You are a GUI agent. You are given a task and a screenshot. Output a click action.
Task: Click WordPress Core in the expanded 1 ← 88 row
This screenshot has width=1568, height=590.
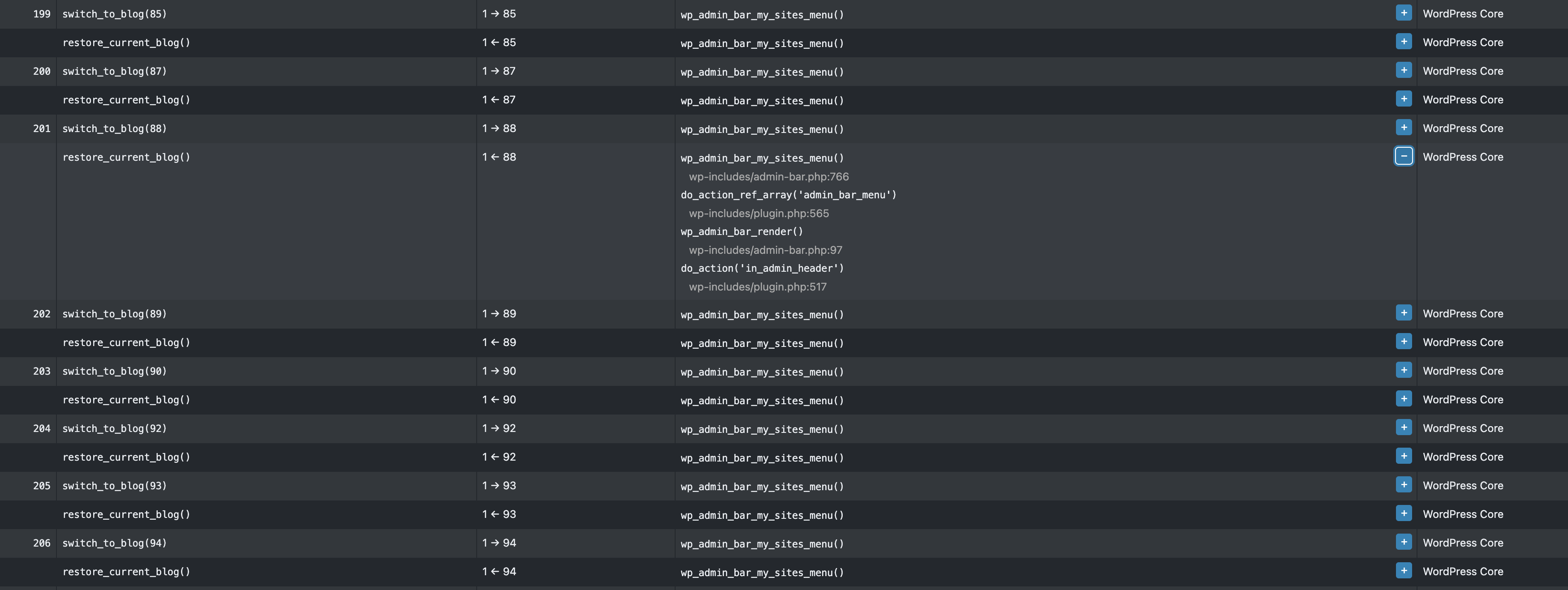(1463, 156)
